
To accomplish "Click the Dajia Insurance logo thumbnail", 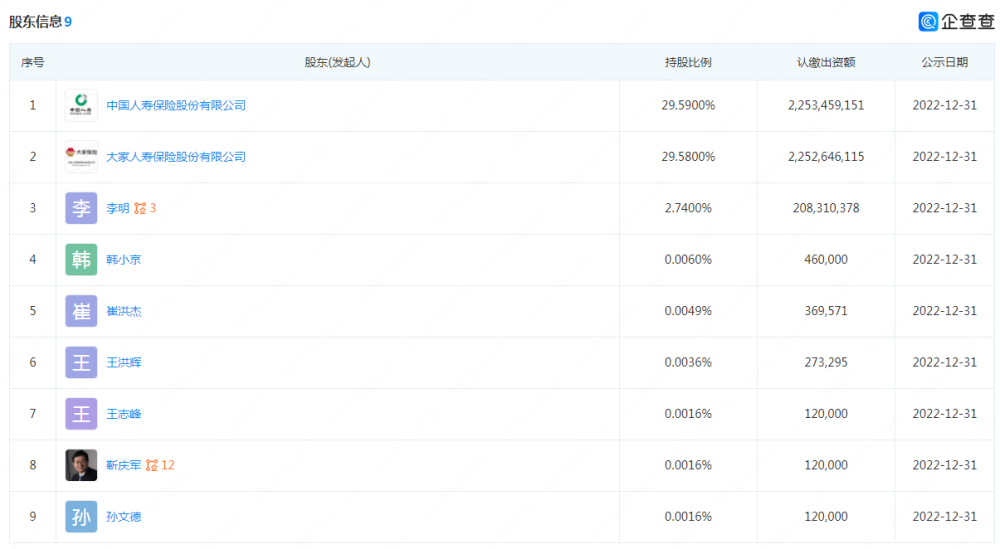I will pos(81,157).
